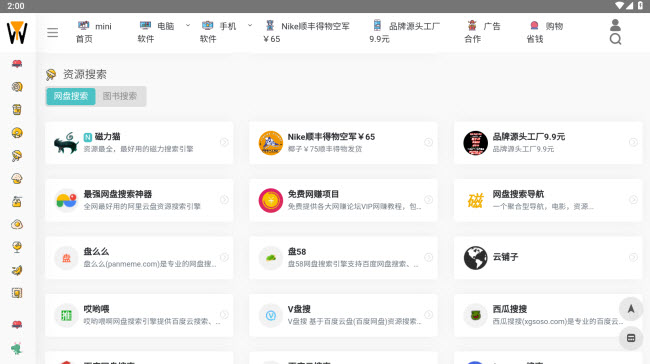This screenshot has width=650, height=364.
Task: Open 免费网赚项目 card
Action: coord(343,200)
